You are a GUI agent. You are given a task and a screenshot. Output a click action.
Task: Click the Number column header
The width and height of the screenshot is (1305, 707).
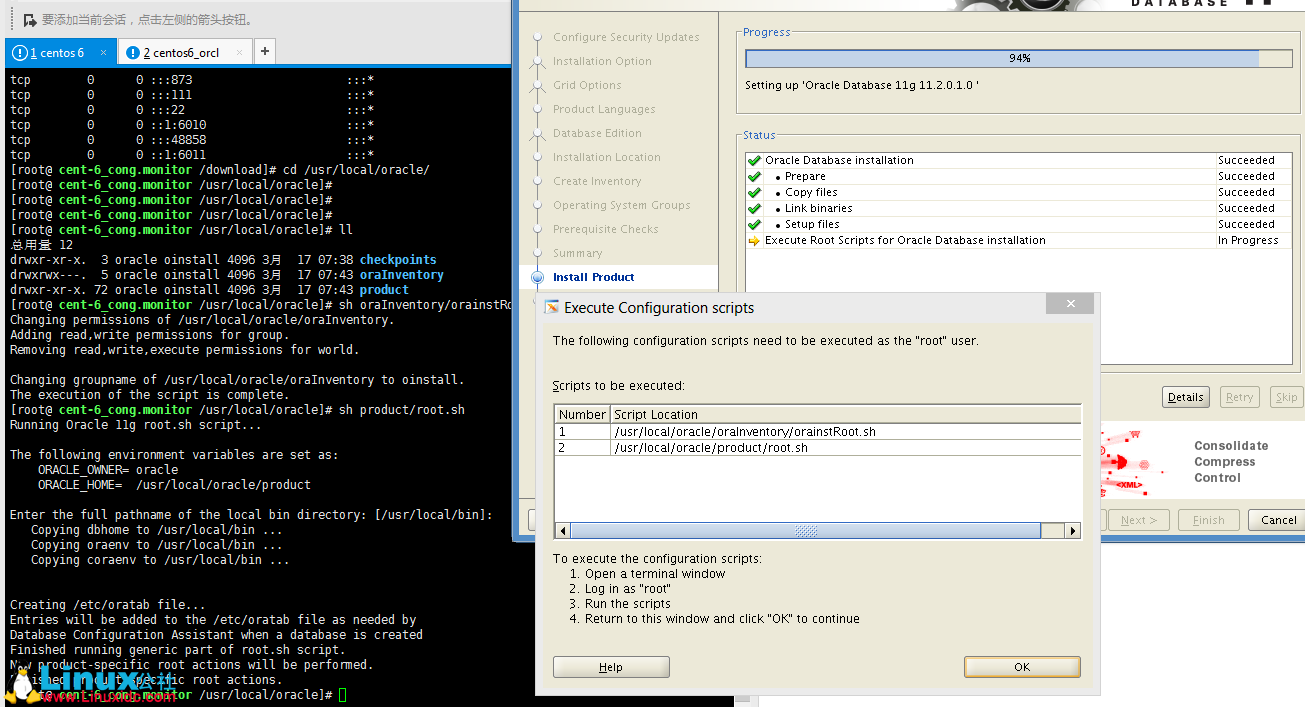tap(582, 414)
